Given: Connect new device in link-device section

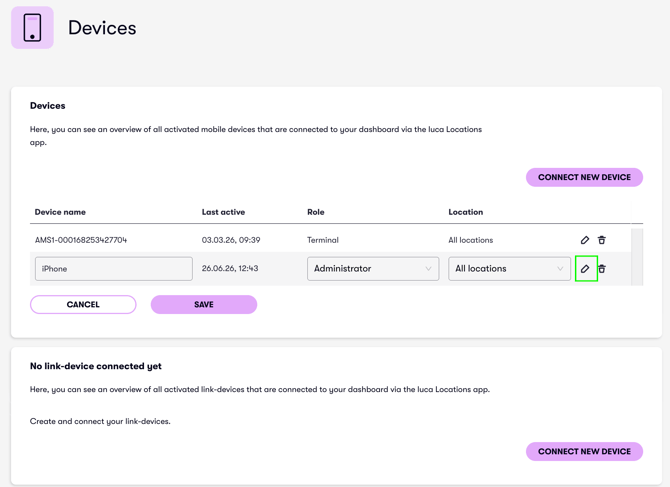Looking at the screenshot, I should pos(584,452).
